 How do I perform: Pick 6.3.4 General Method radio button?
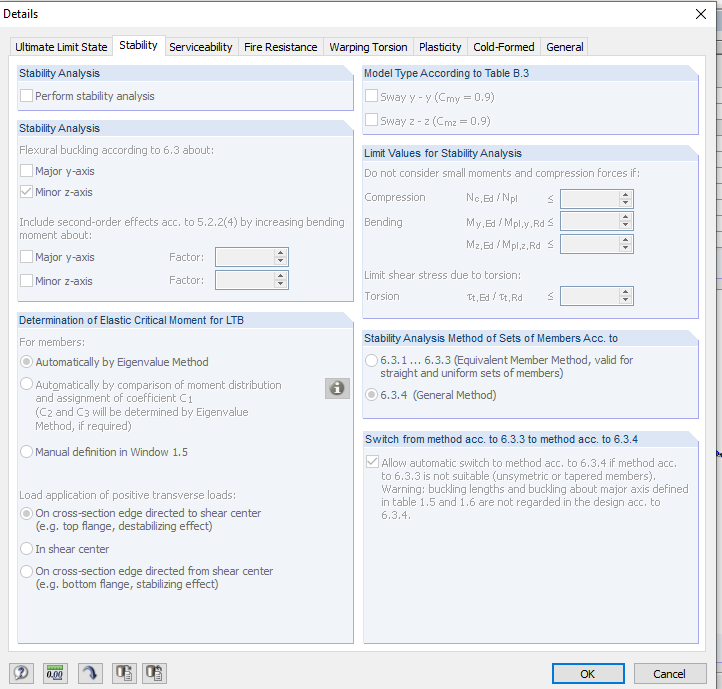tap(372, 395)
